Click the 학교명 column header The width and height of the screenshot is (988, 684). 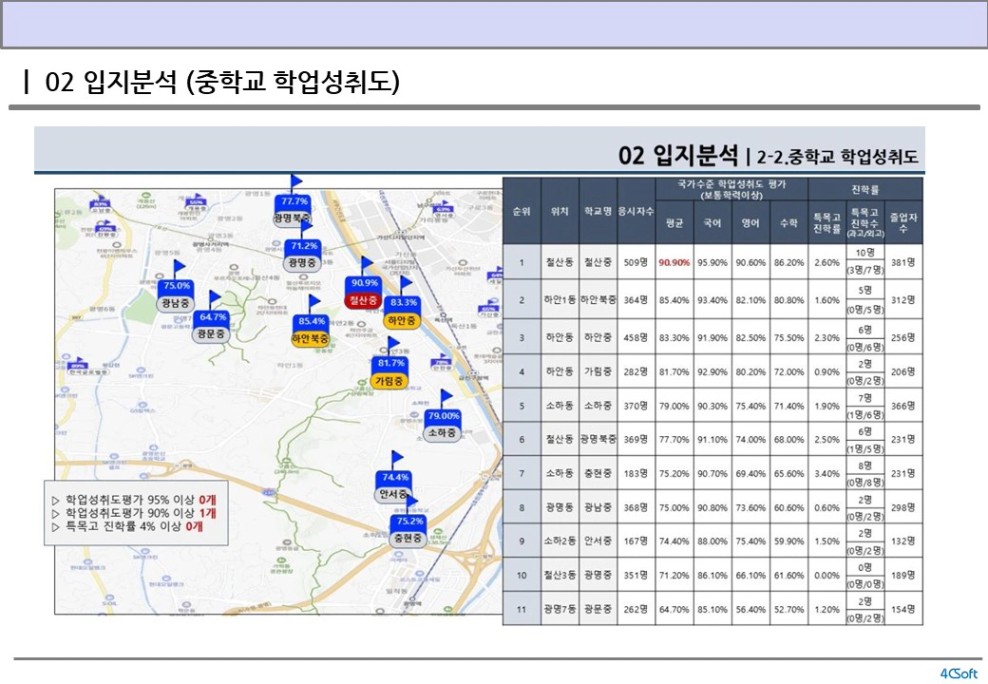tap(597, 212)
